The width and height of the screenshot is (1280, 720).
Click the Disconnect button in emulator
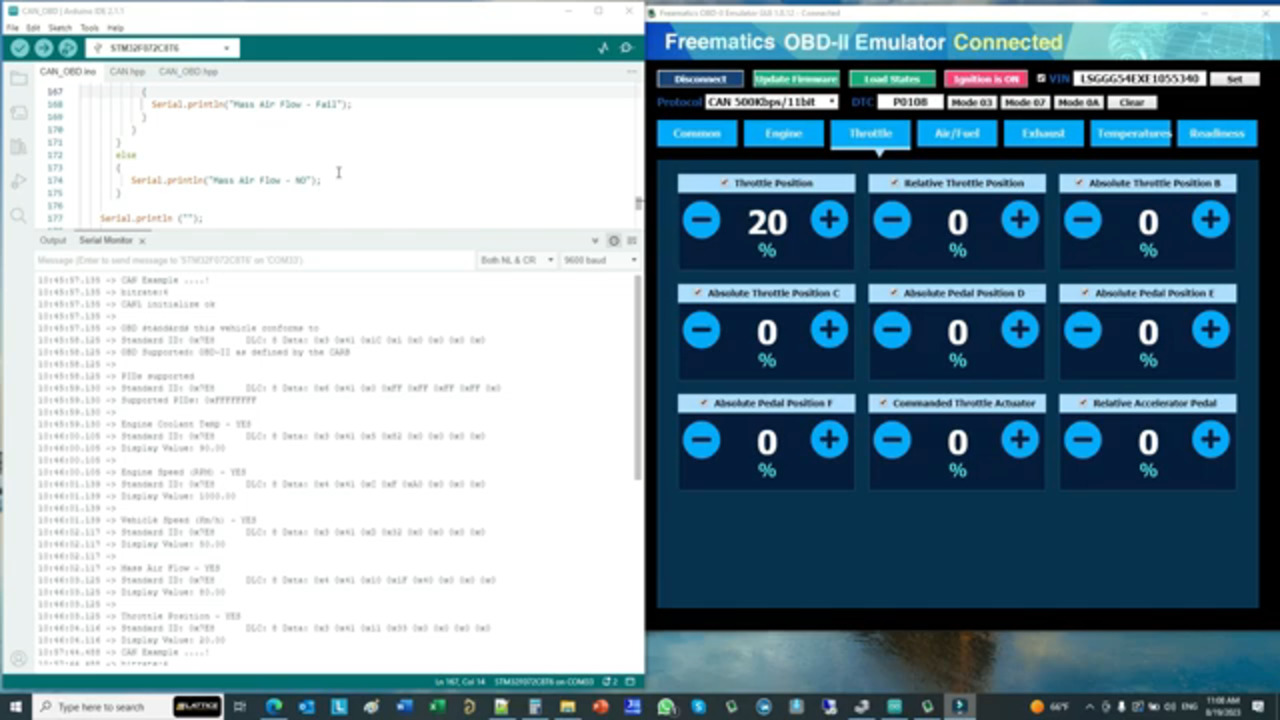700,79
